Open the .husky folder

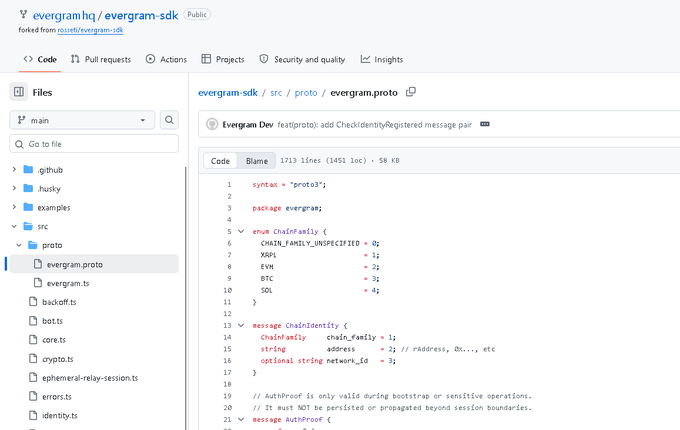pos(49,189)
